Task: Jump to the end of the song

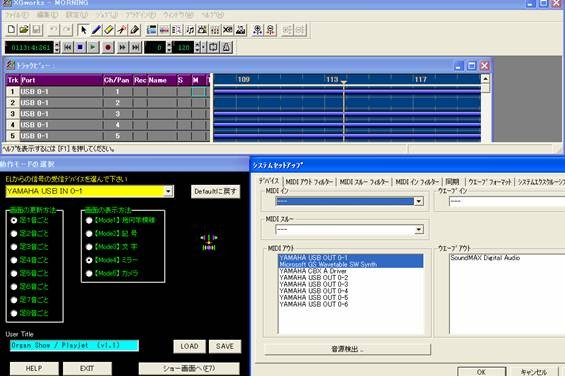Action: [135, 47]
